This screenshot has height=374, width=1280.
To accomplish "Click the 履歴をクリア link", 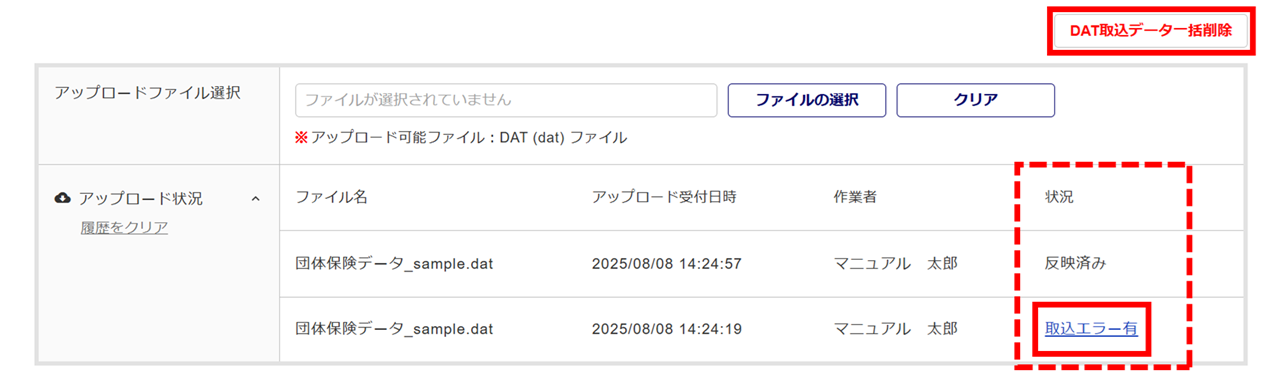I will [x=124, y=227].
